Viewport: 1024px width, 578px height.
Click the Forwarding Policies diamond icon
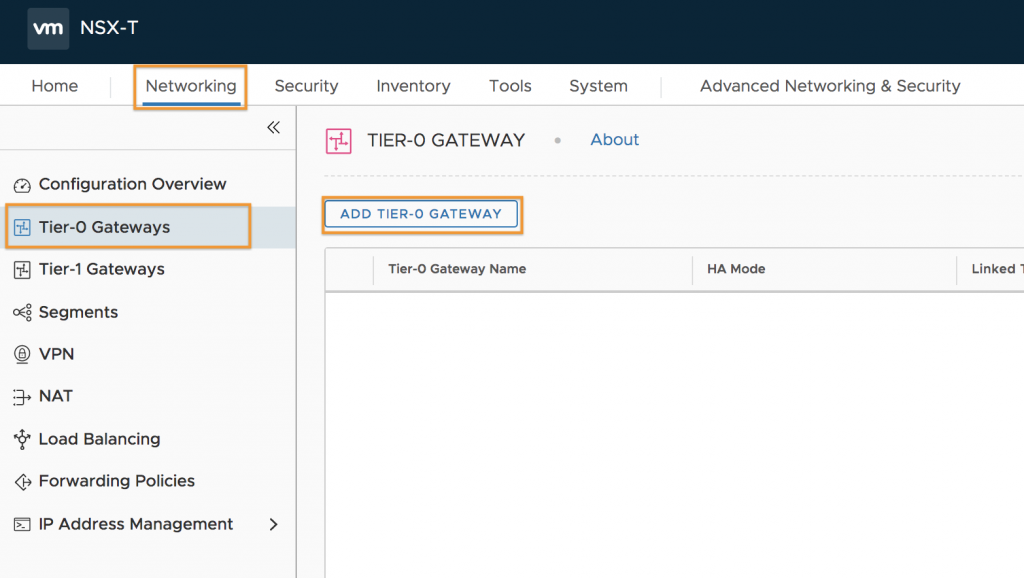[x=22, y=481]
